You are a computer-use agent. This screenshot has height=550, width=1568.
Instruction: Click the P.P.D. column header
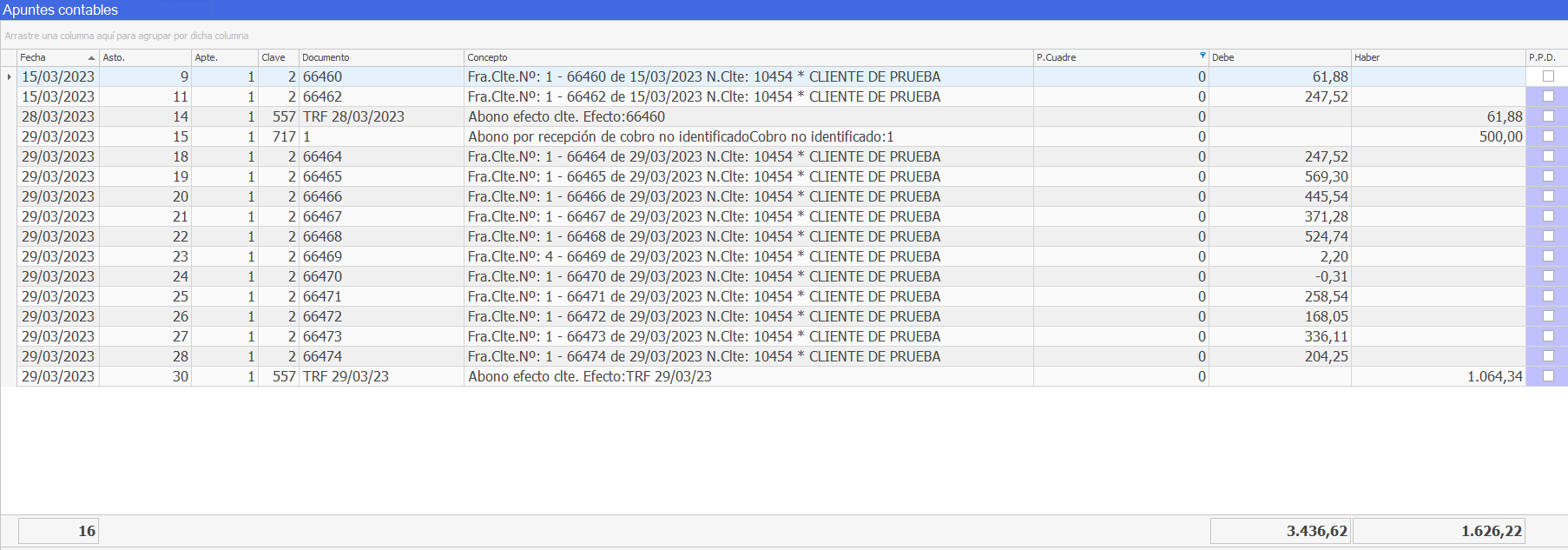click(1545, 57)
